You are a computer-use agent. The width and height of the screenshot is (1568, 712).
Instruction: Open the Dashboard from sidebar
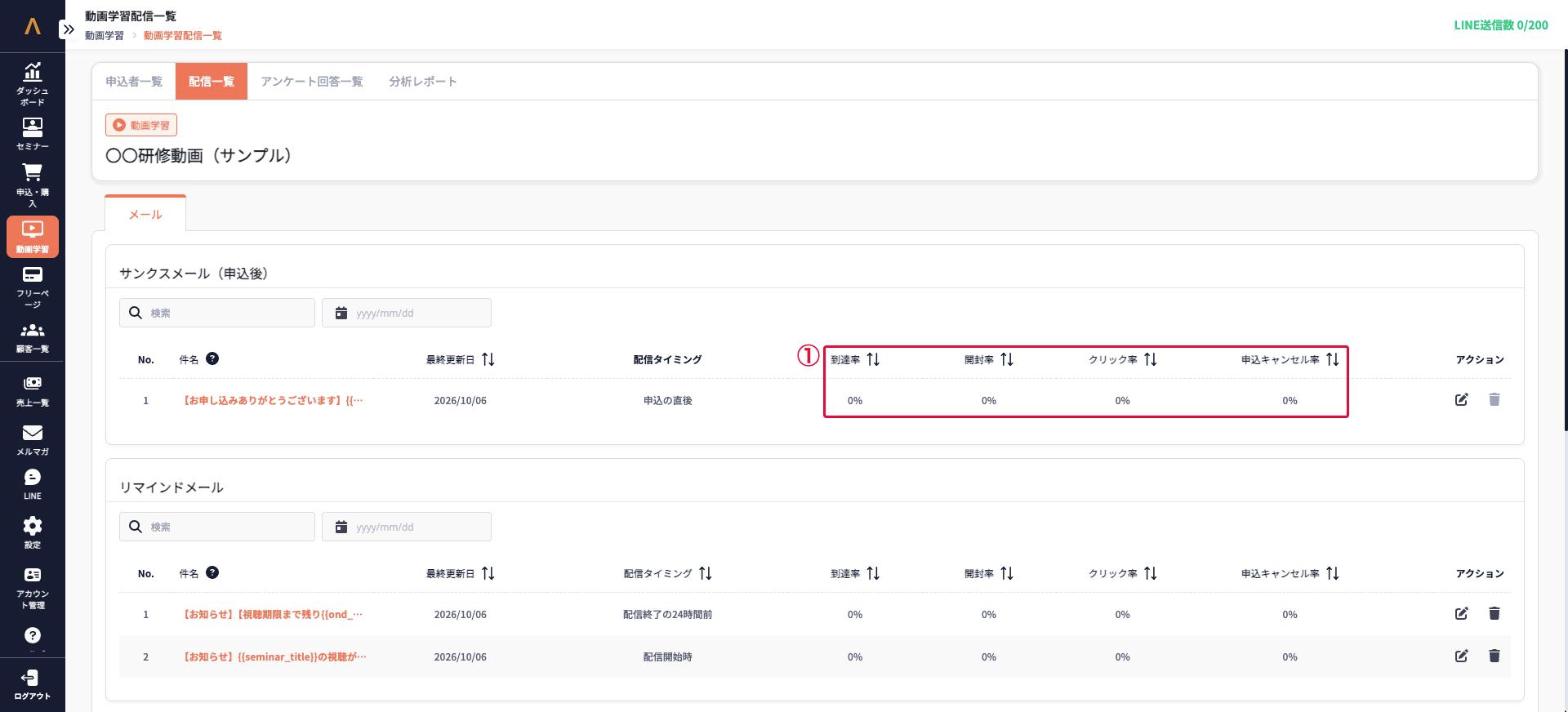pos(32,83)
